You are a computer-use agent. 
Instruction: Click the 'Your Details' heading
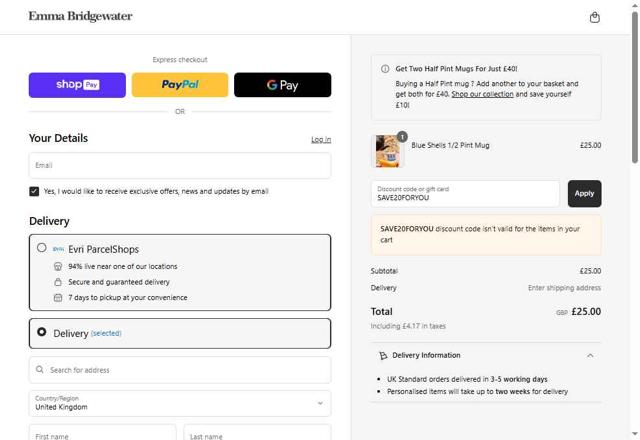58,138
